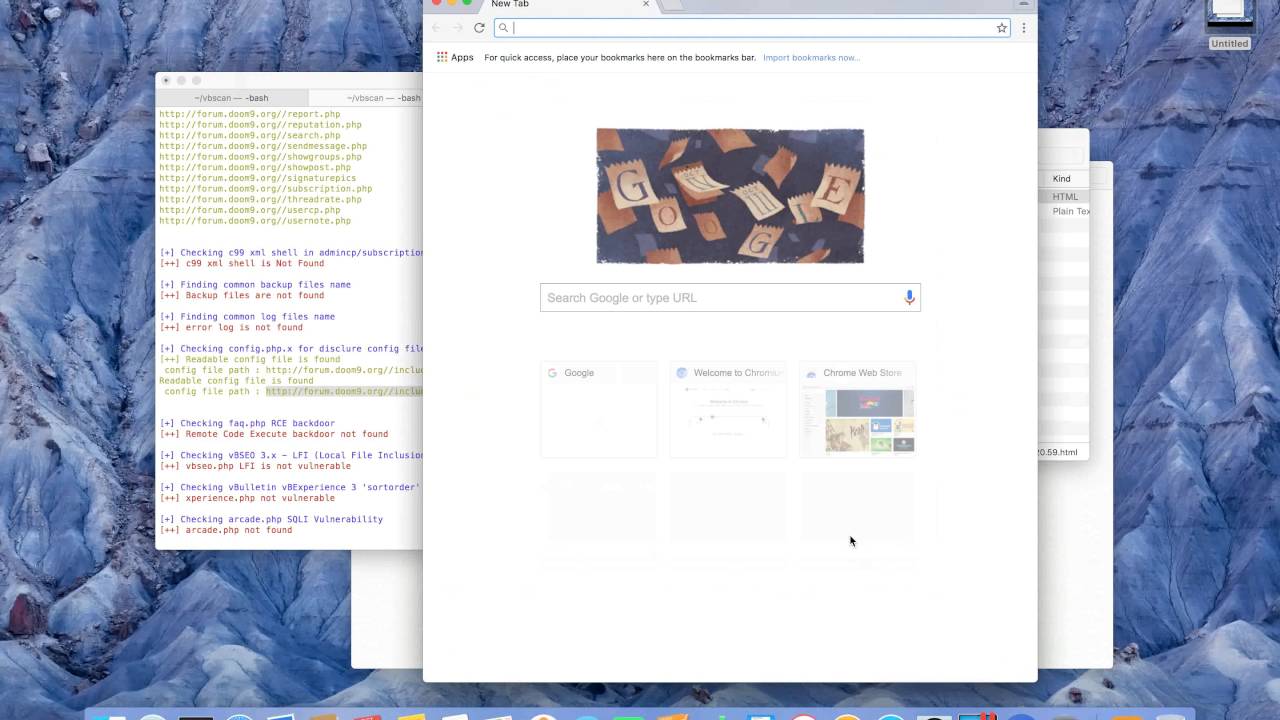The image size is (1280, 720).
Task: Click the subscription.php URL in terminal
Action: (266, 188)
